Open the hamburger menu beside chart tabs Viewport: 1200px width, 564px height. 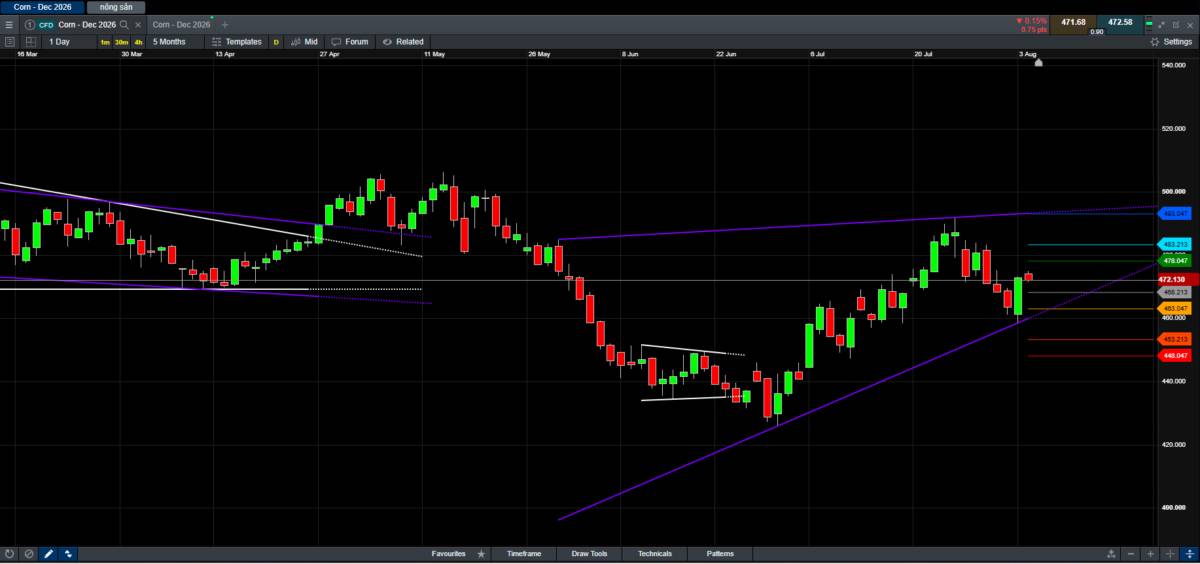[9, 24]
